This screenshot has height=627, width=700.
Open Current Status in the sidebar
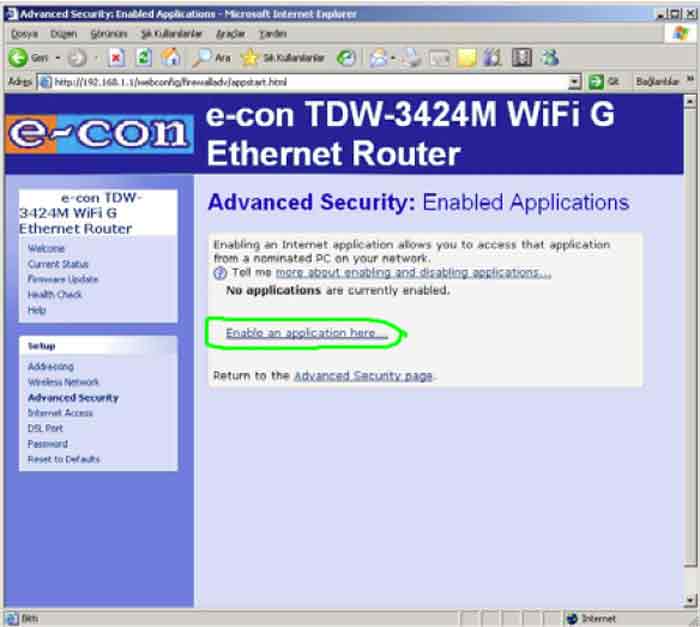58,264
